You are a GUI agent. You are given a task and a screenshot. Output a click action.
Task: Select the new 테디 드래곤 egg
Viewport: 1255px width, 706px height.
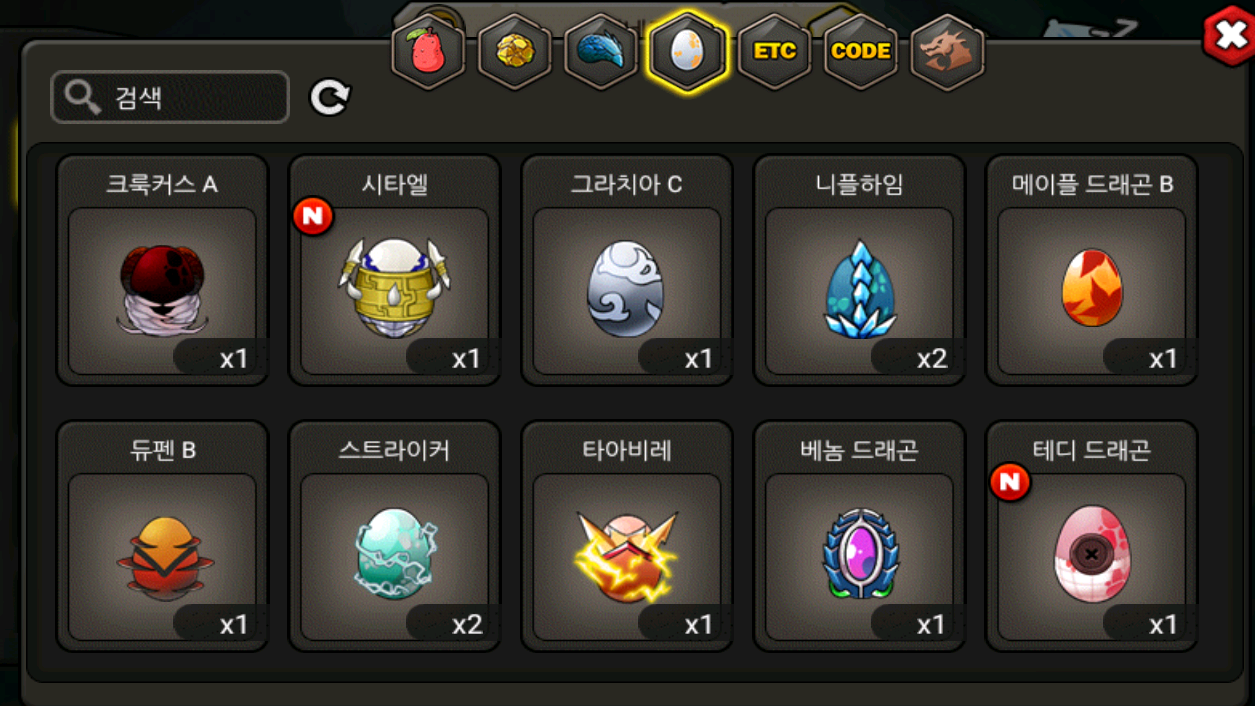coord(1091,536)
